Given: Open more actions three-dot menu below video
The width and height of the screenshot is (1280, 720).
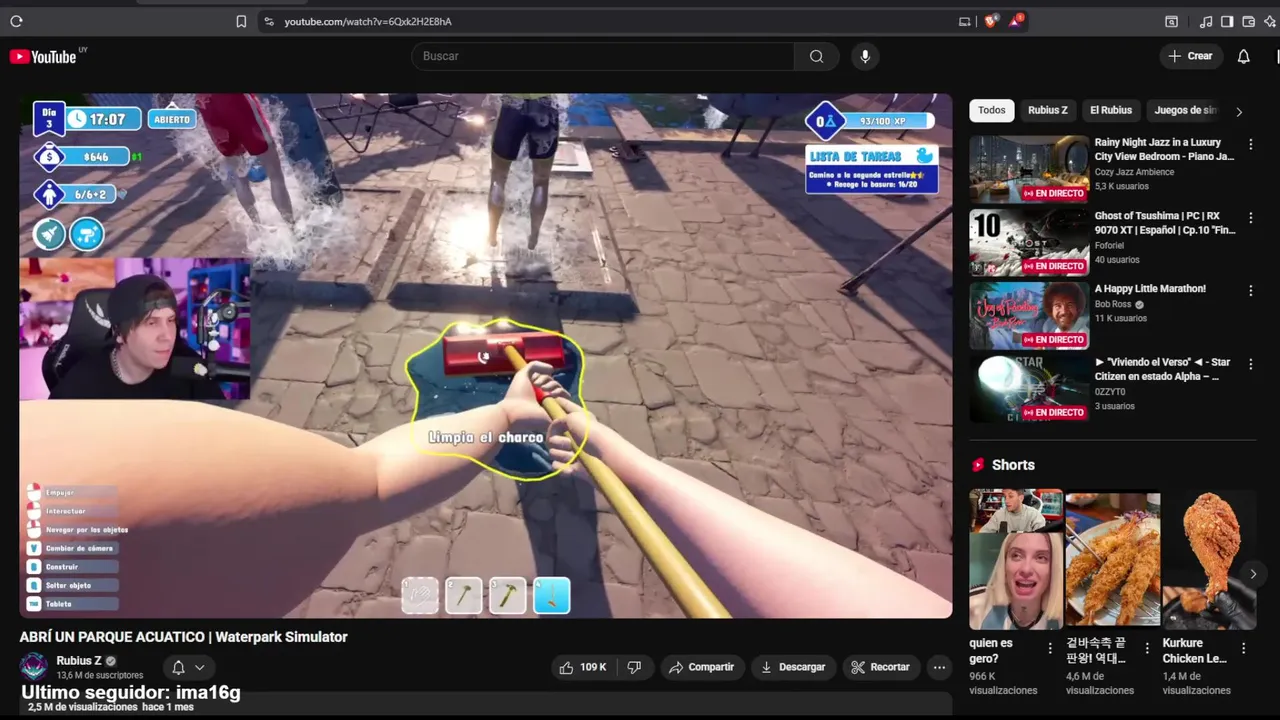Looking at the screenshot, I should tap(939, 667).
